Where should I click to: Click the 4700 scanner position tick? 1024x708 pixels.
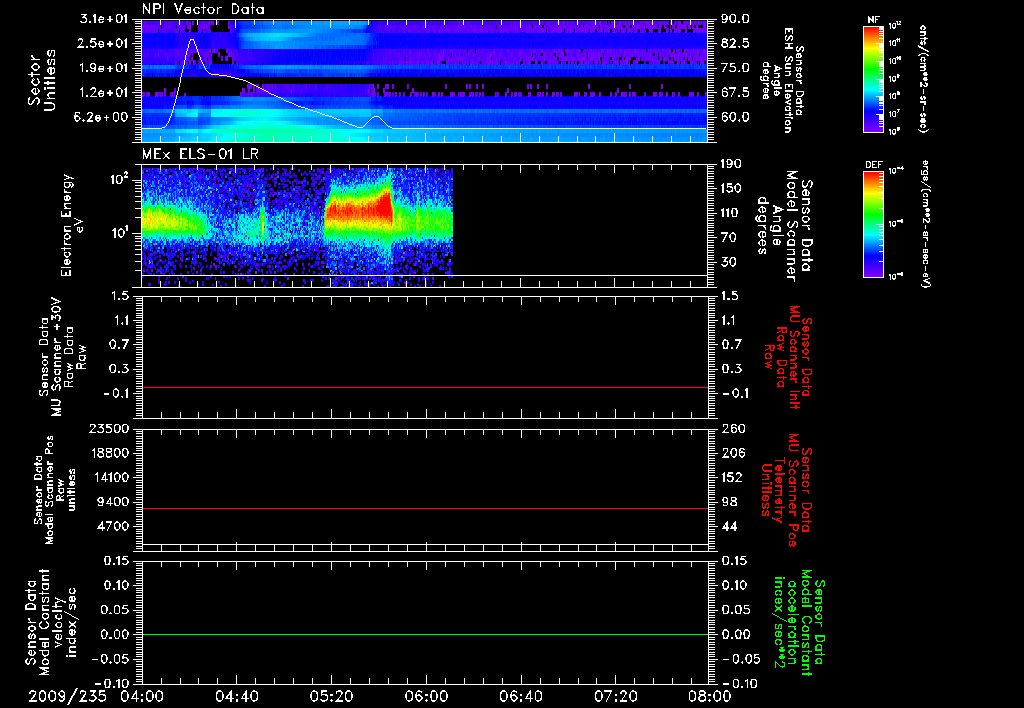point(114,526)
